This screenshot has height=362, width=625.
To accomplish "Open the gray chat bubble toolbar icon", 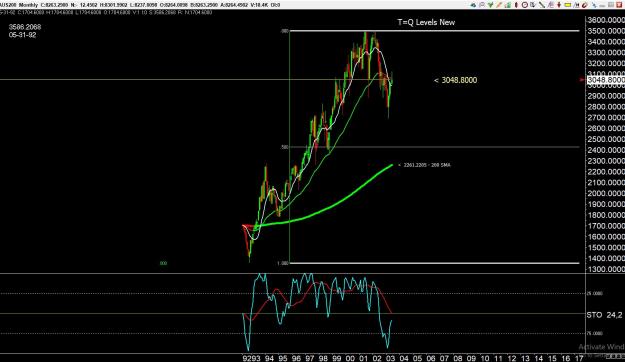I will click(x=482, y=5).
